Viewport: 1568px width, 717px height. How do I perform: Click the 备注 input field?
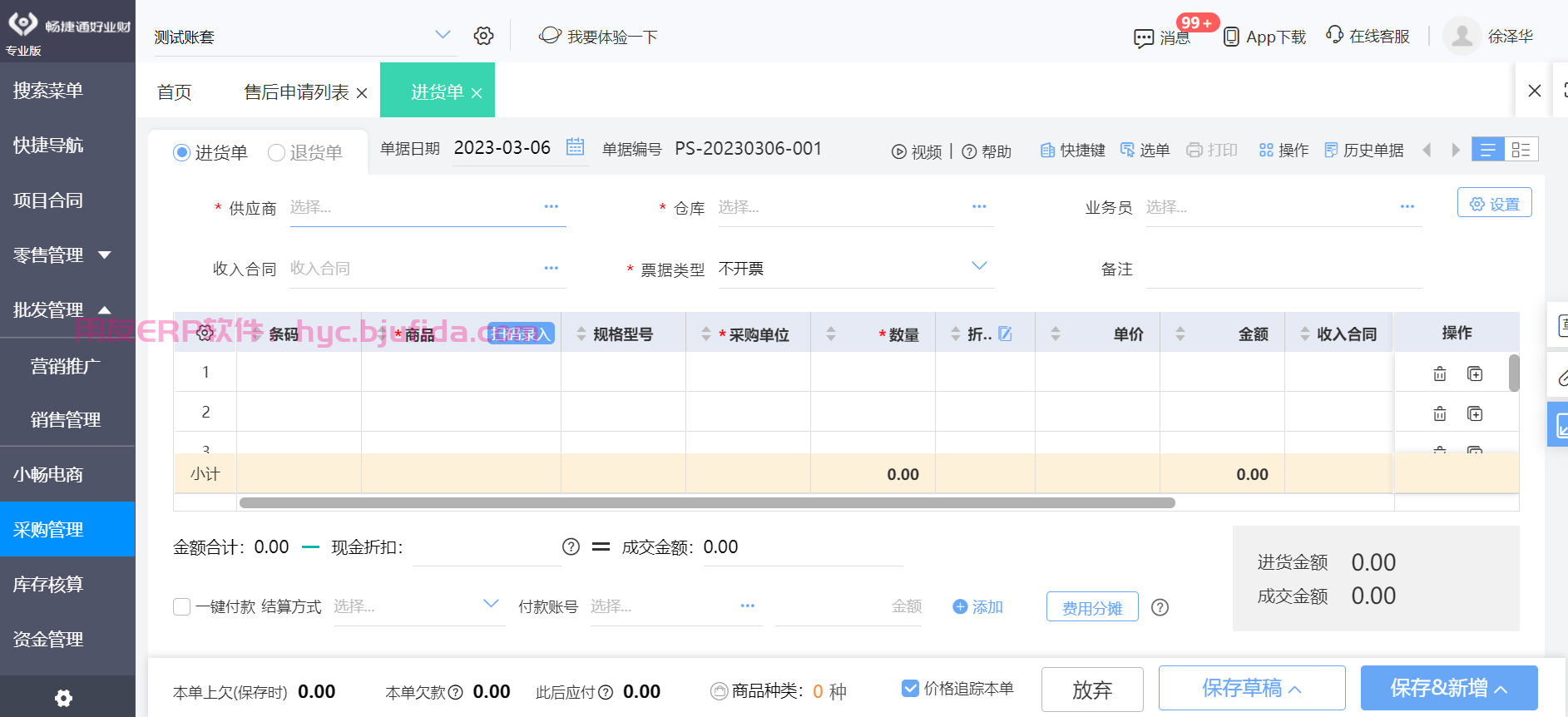pyautogui.click(x=1284, y=269)
